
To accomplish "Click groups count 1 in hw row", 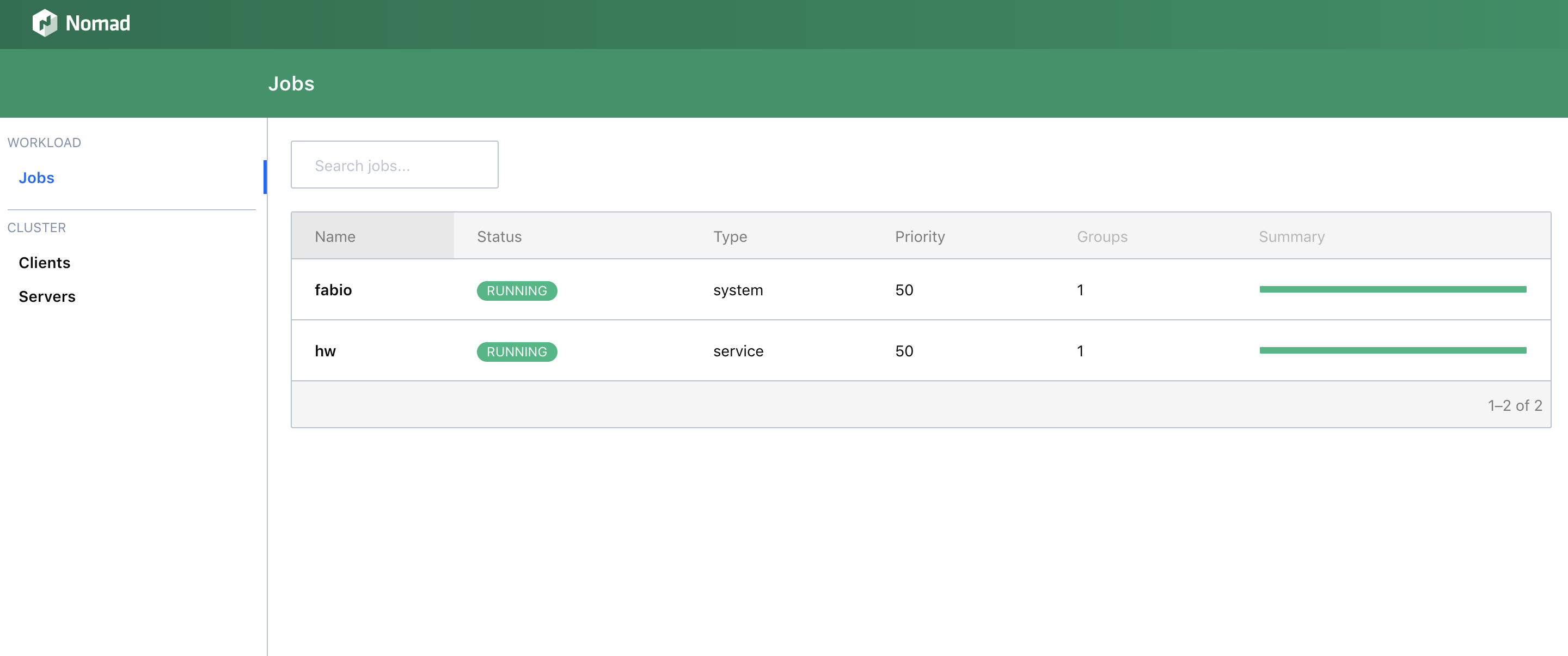I will coord(1080,351).
